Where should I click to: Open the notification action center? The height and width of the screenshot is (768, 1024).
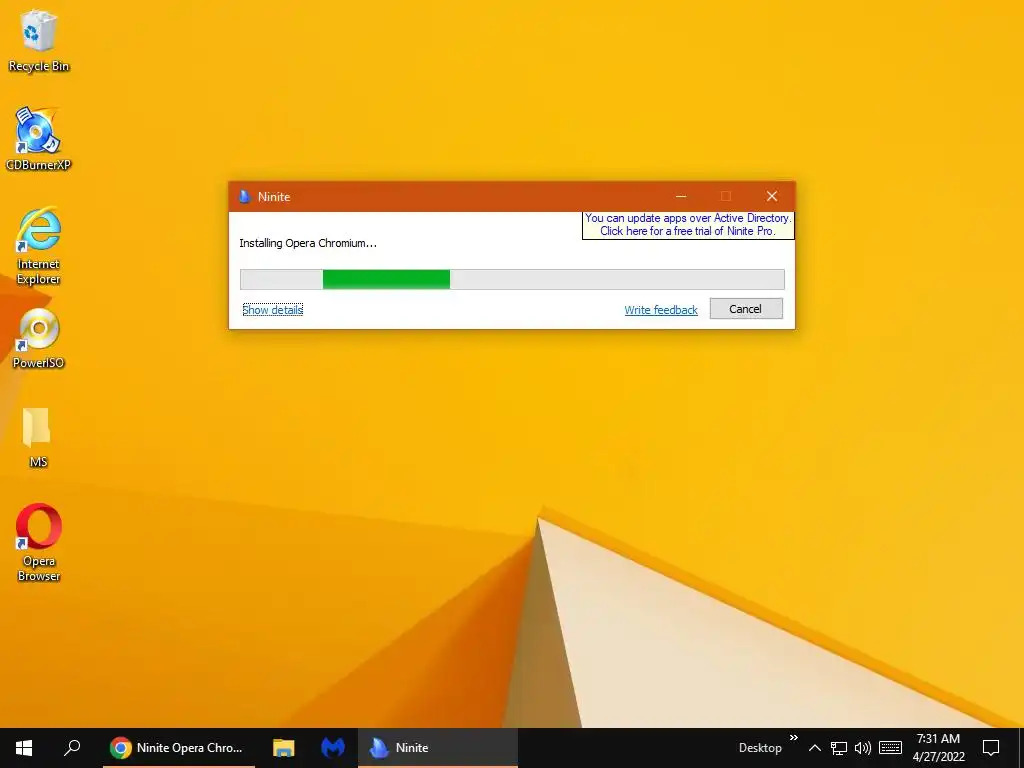(x=991, y=748)
